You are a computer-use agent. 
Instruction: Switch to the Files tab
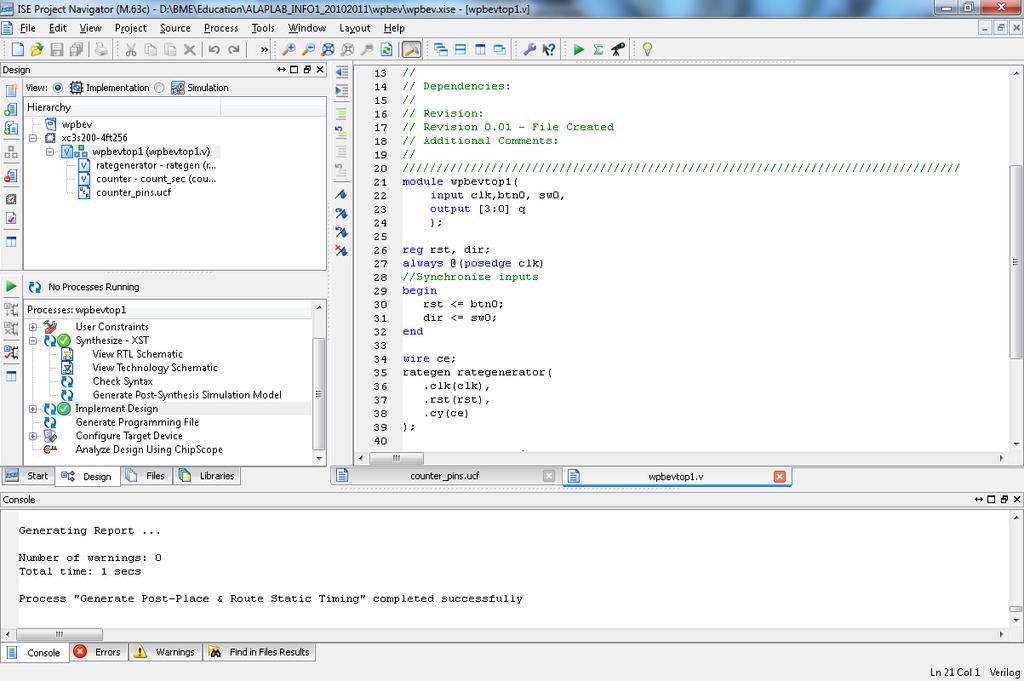click(146, 476)
